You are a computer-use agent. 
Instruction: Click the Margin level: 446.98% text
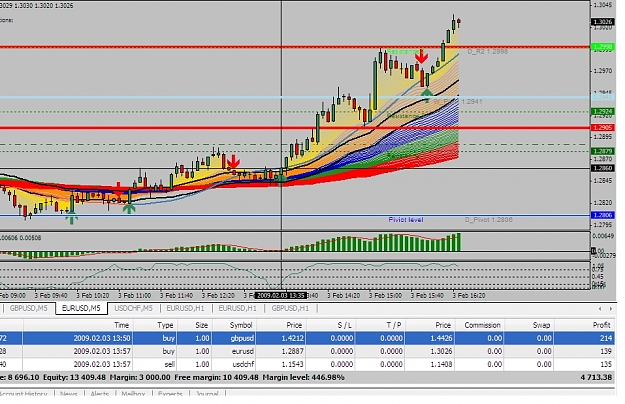point(304,377)
